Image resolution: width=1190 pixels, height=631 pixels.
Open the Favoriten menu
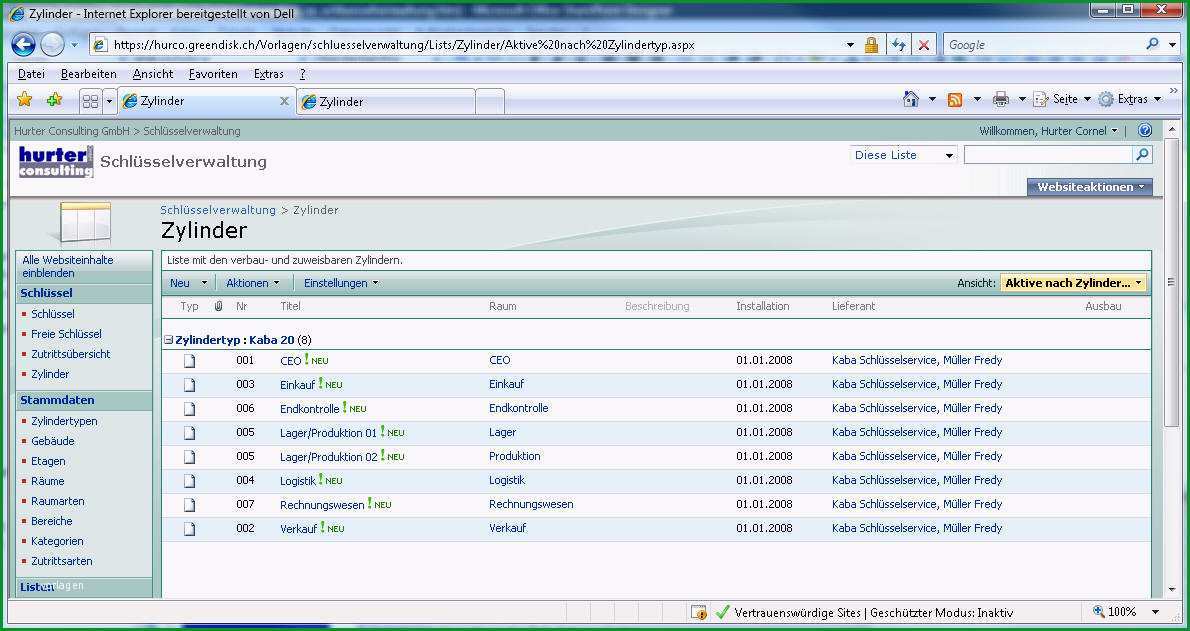(213, 74)
